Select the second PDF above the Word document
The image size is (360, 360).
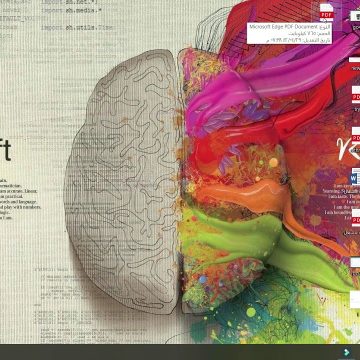pos(356,95)
